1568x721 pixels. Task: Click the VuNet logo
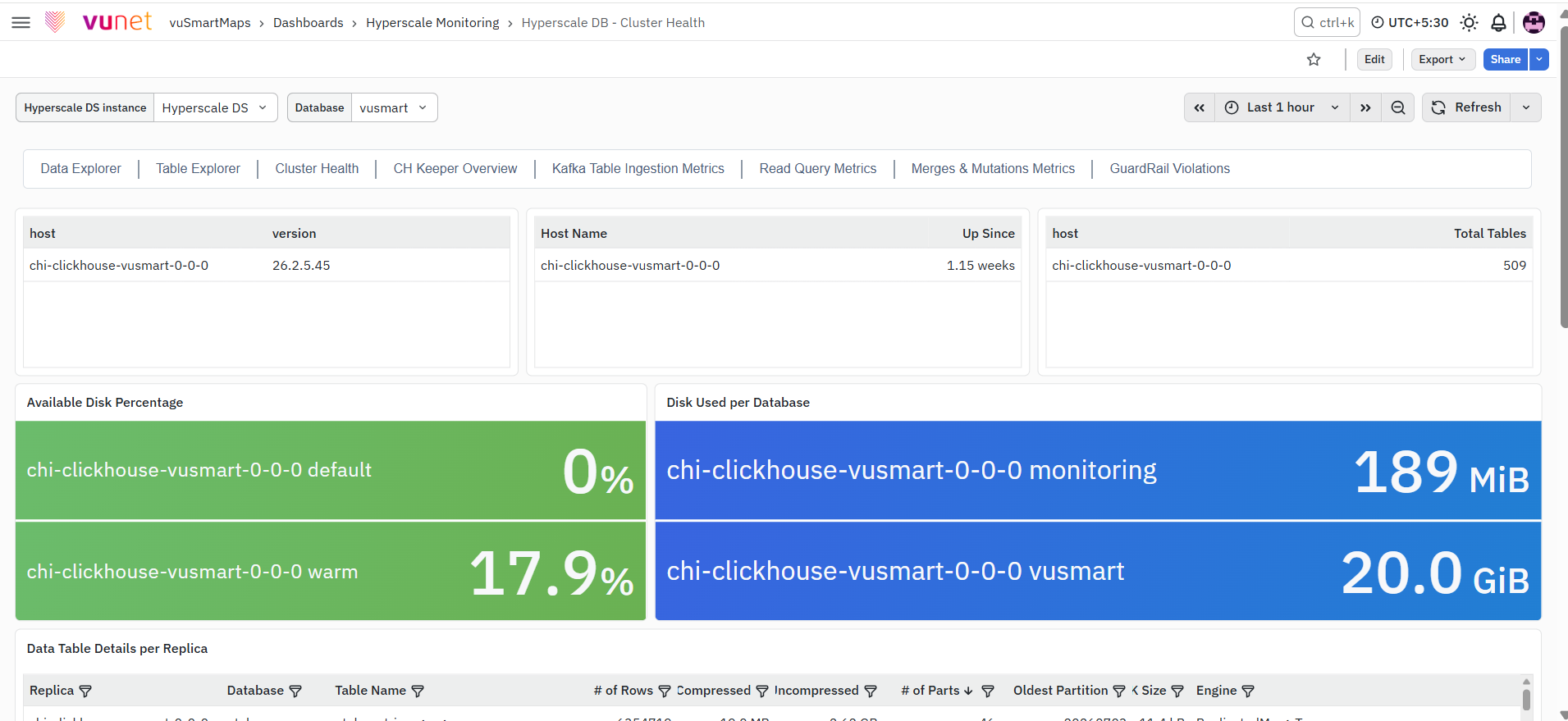99,21
